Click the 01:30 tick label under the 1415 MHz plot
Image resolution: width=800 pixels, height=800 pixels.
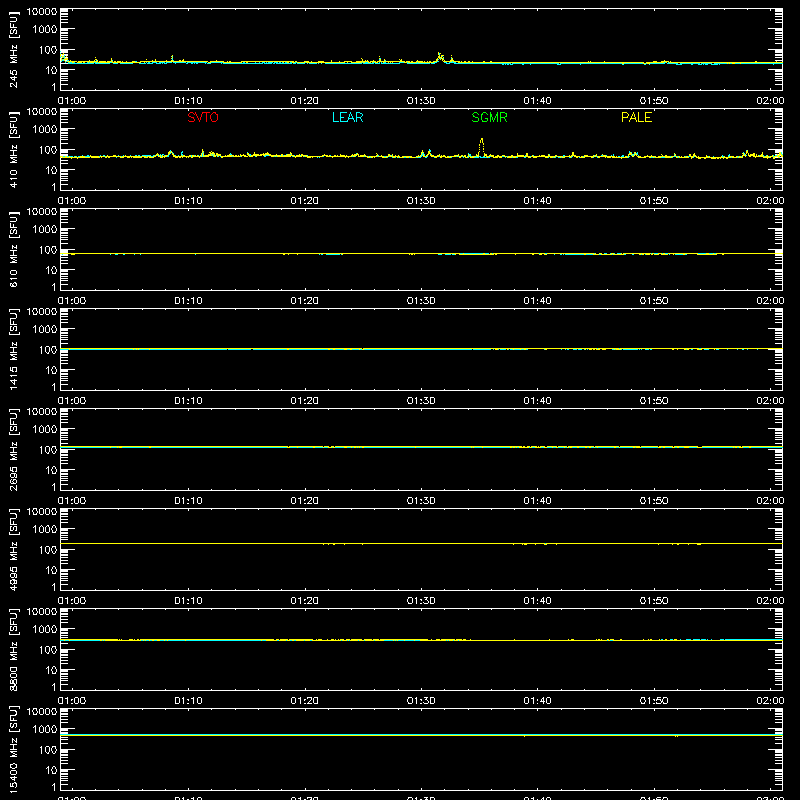421,401
